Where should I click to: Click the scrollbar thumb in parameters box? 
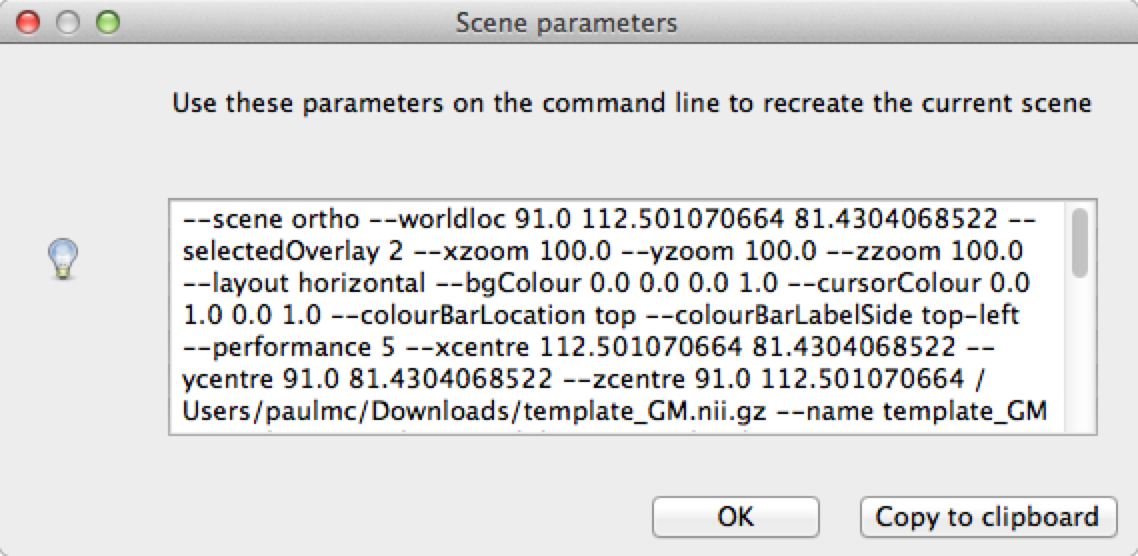(x=1079, y=242)
